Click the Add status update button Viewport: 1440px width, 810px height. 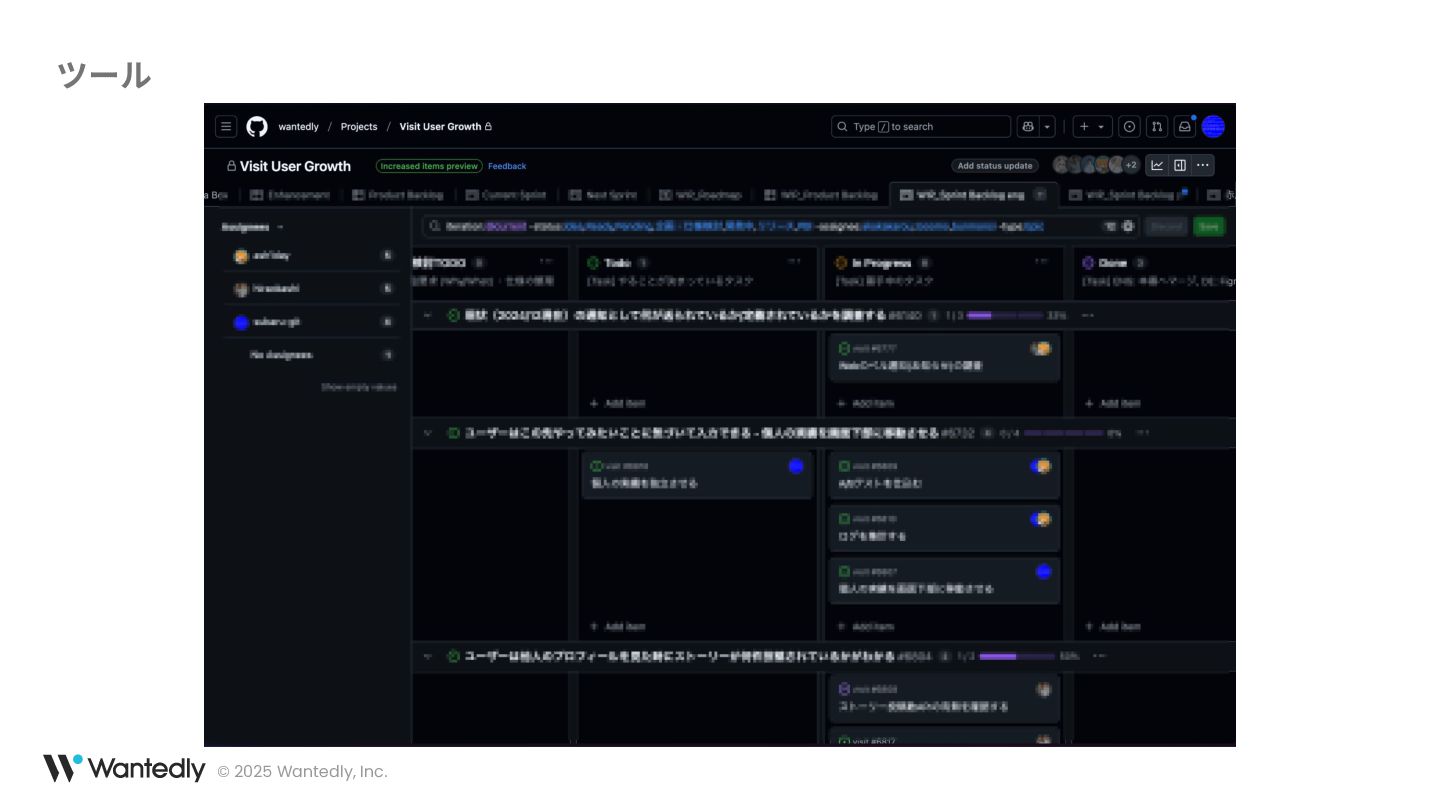click(x=994, y=166)
